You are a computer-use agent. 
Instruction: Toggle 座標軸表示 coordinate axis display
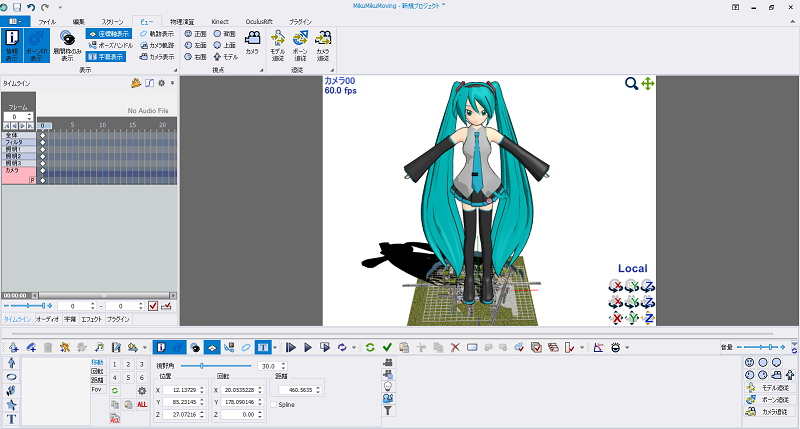pyautogui.click(x=109, y=34)
